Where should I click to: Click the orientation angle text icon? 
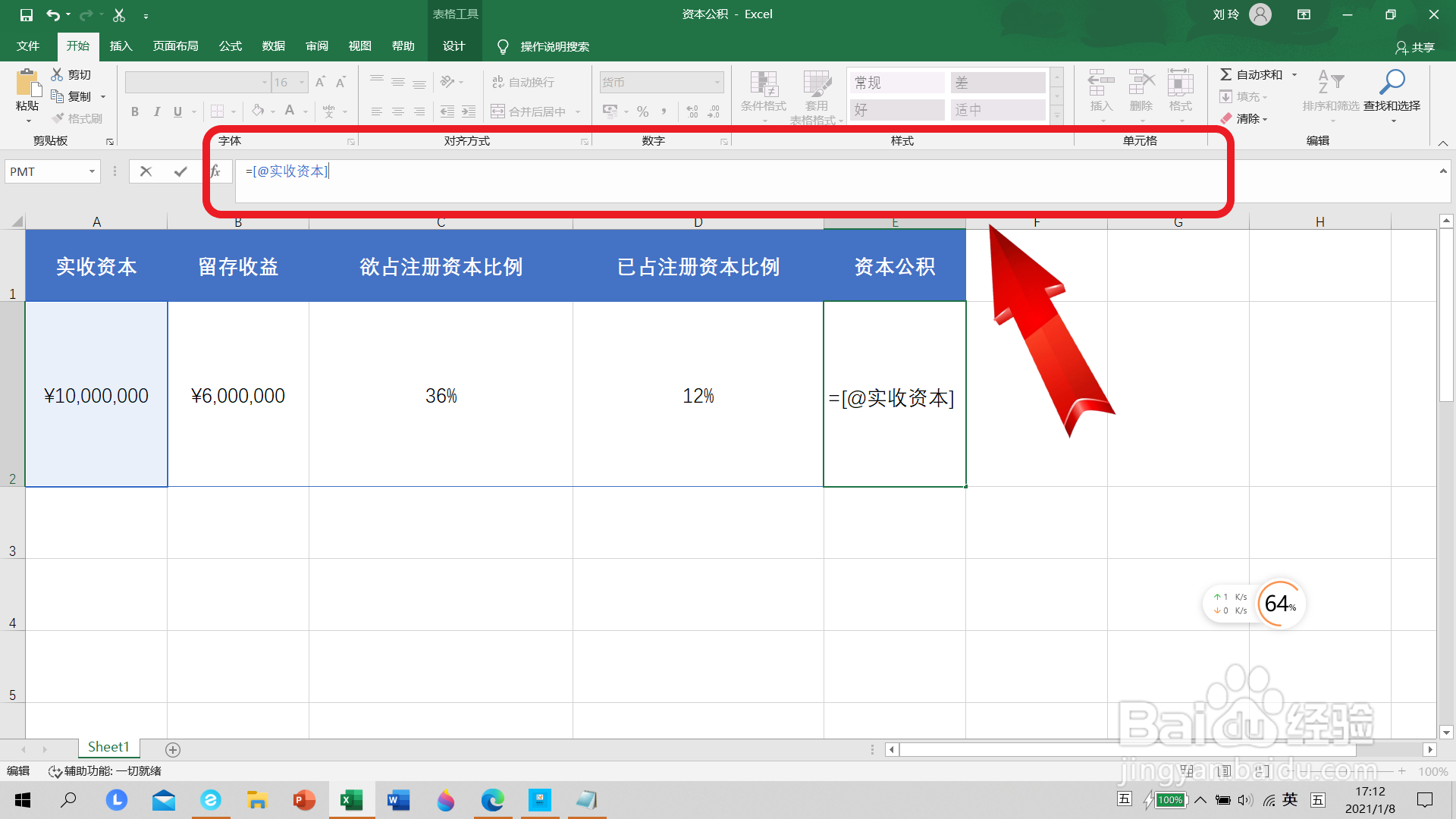[447, 82]
